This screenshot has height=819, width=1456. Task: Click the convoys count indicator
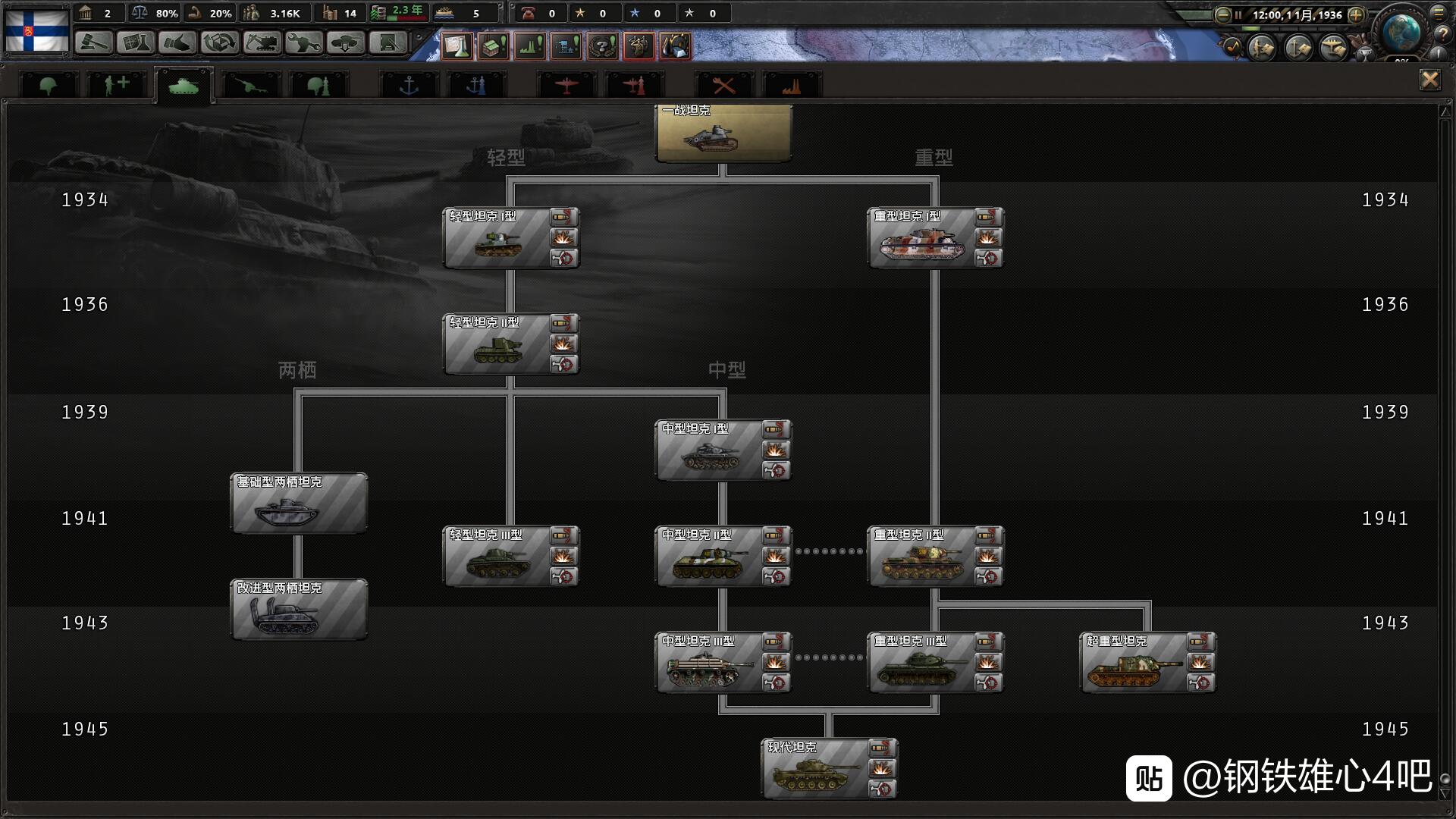[x=465, y=13]
